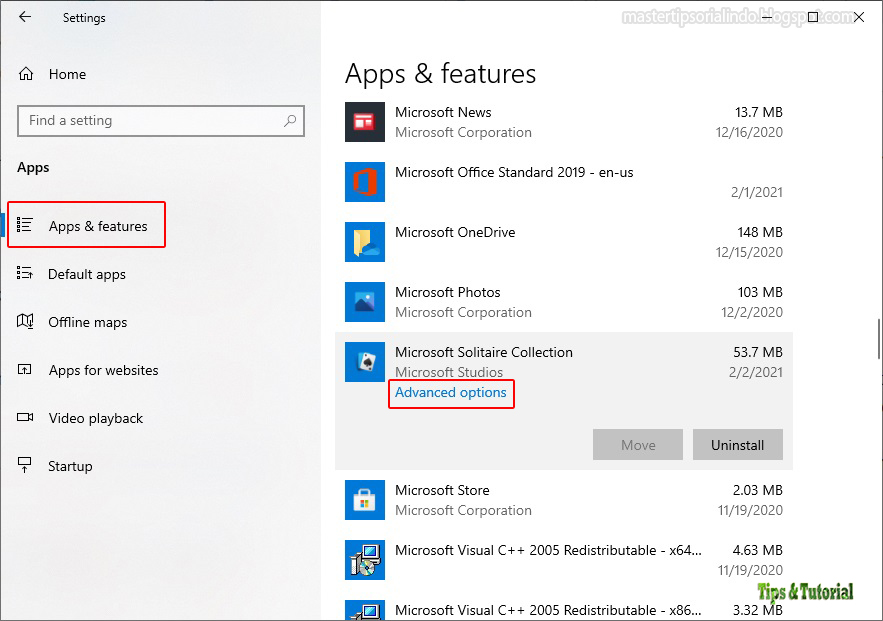The image size is (883, 621).
Task: Click the Find a setting search field
Action: tap(161, 120)
